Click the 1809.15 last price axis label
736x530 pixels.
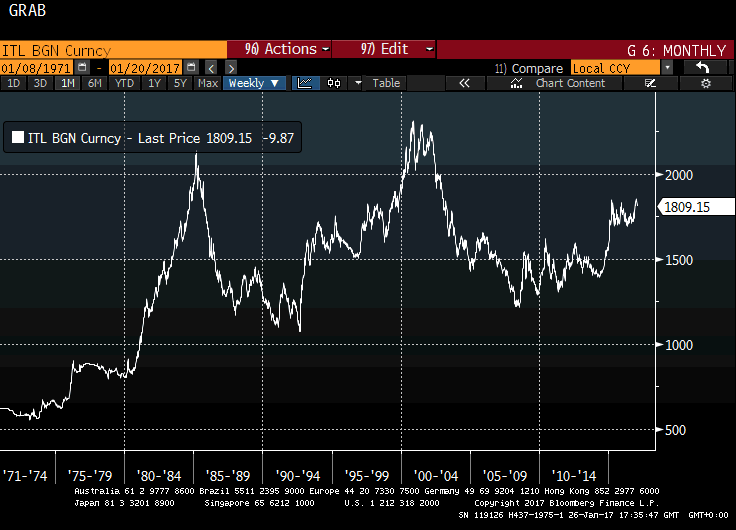coord(696,207)
